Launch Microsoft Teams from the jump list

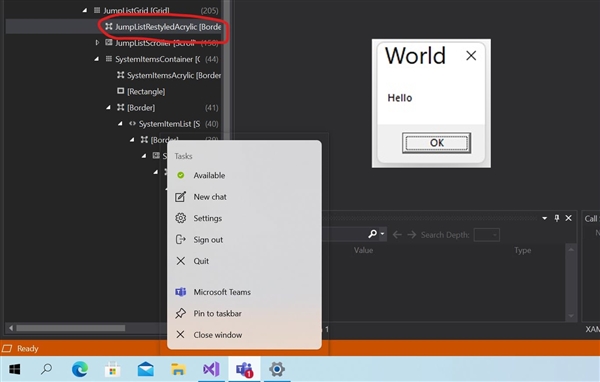tap(244, 292)
